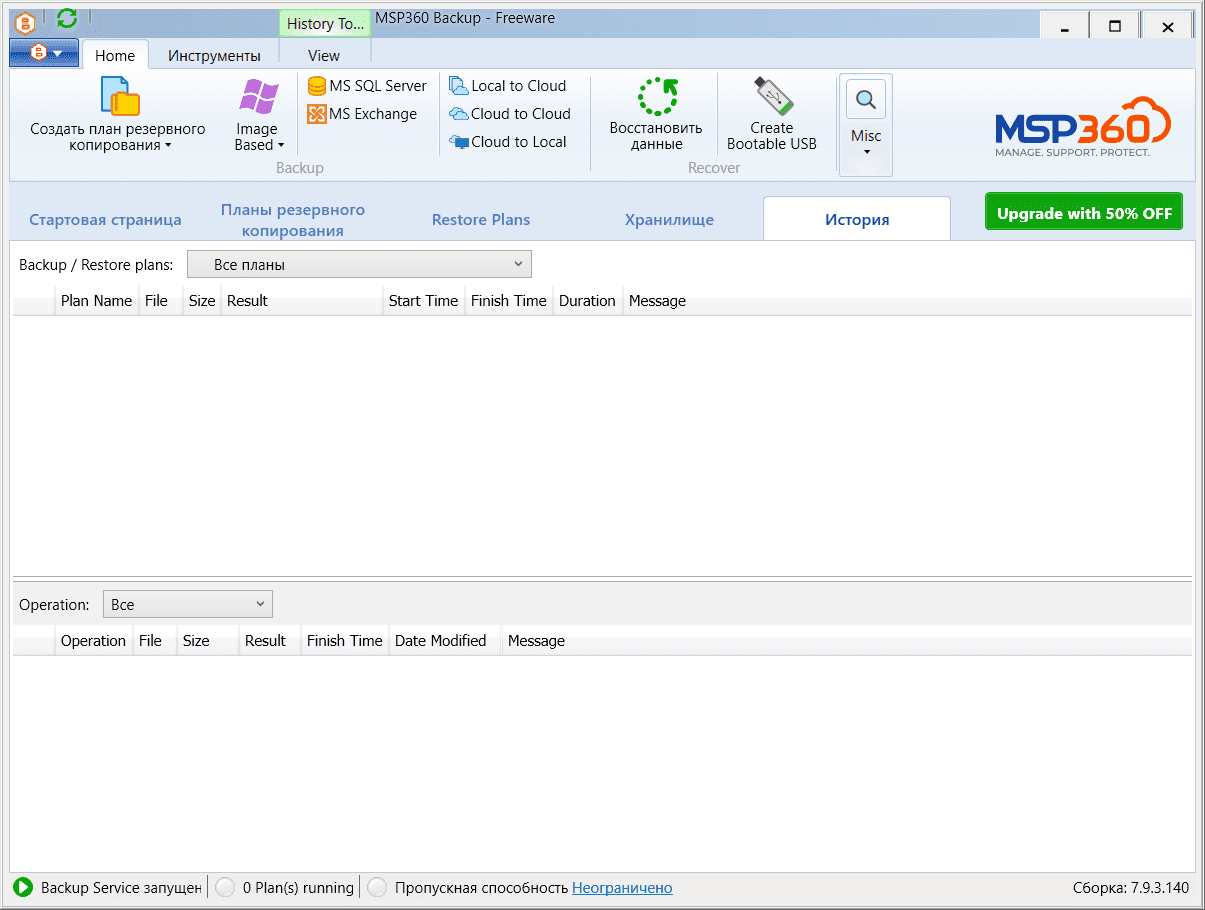Screen dimensions: 1205x910
Task: Expand the Создать план резервного копирования arrow
Action: (168, 146)
